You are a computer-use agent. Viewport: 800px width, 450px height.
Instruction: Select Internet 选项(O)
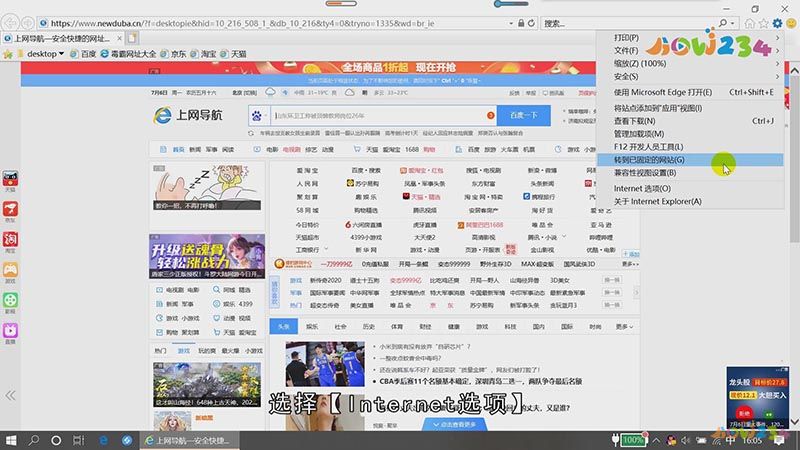(x=690, y=188)
